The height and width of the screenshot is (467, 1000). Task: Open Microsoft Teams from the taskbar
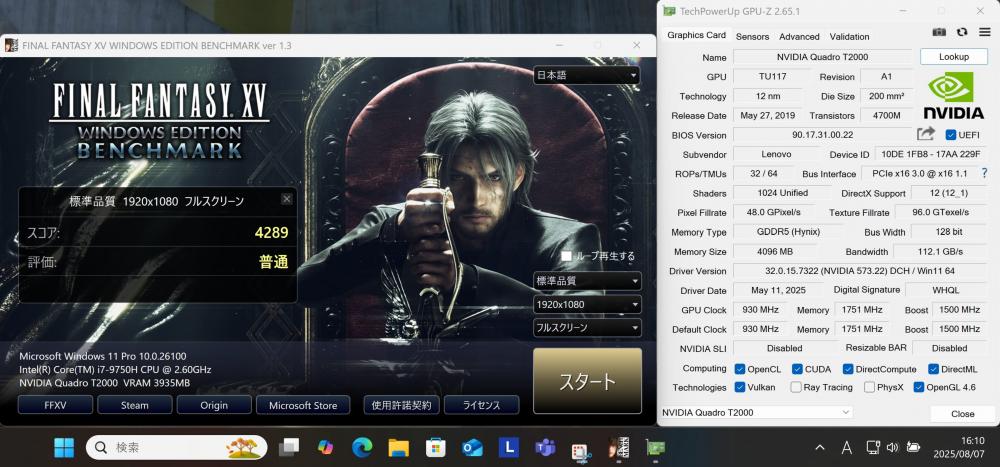coord(545,448)
